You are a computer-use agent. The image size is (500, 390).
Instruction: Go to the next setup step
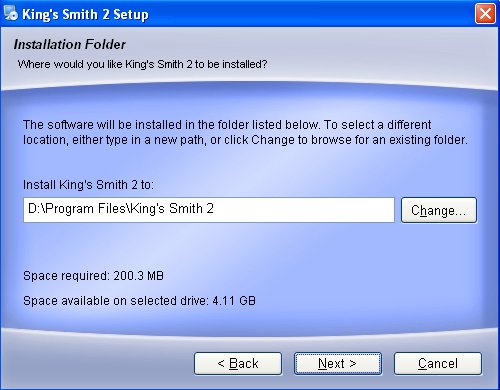[x=338, y=363]
